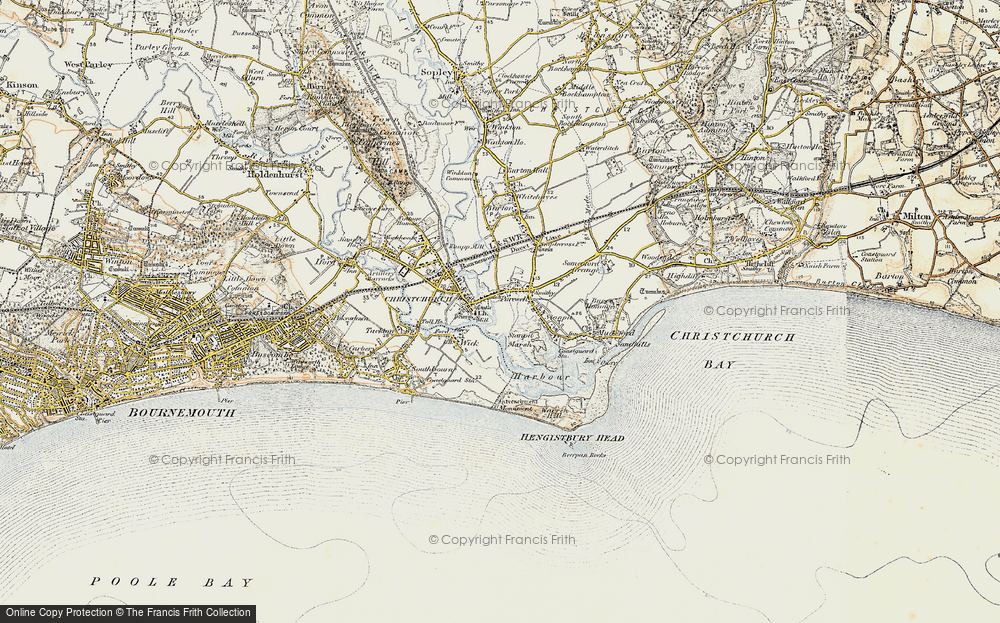Screen dimensions: 1000x623
Task: Click the Tuckton label
Action: click(379, 331)
